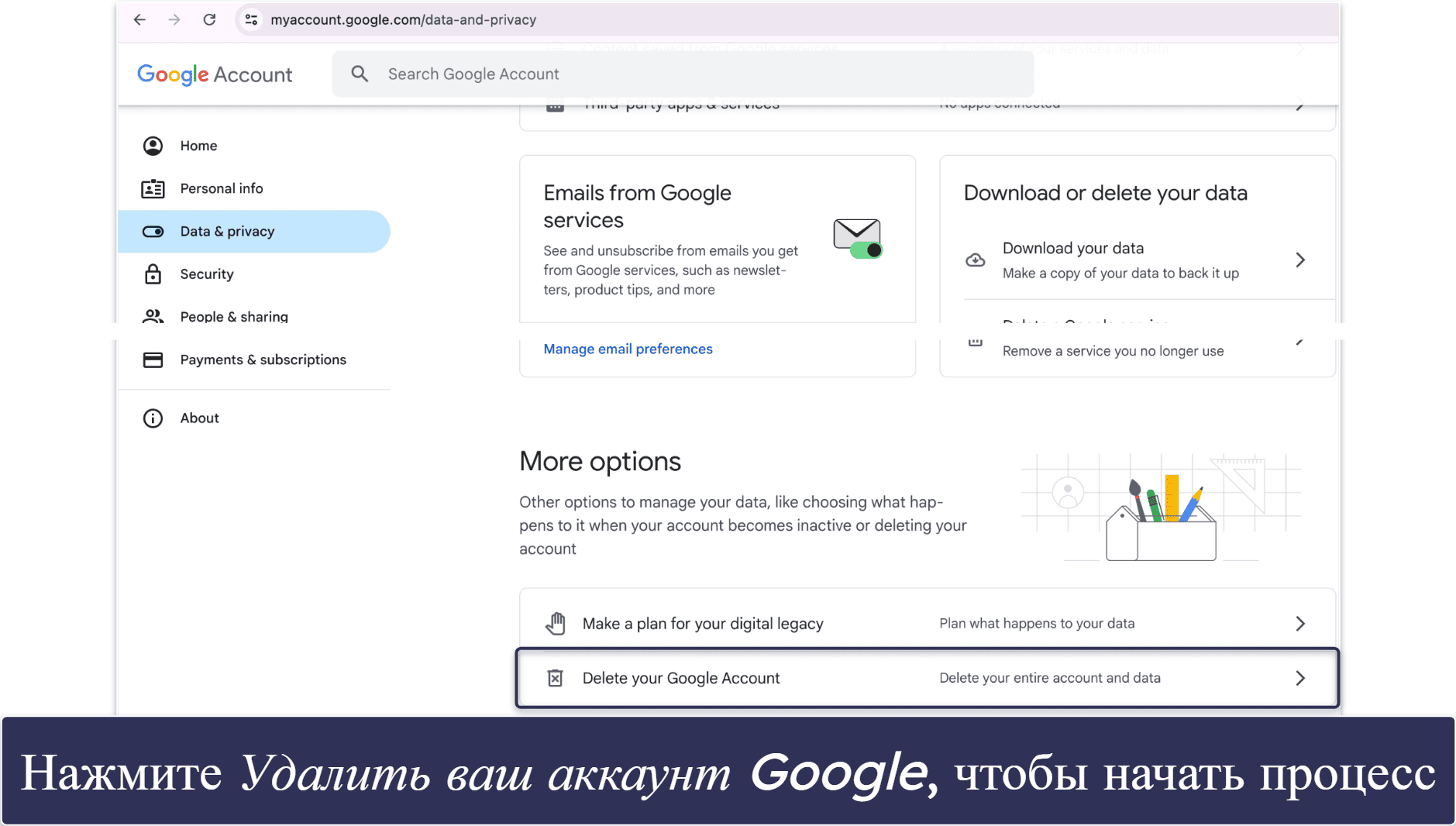
Task: Open the About page
Action: (254, 418)
